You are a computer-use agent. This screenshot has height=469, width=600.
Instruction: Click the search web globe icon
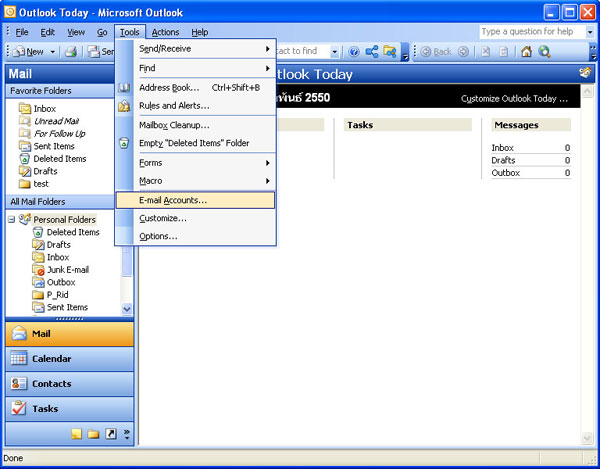[545, 52]
